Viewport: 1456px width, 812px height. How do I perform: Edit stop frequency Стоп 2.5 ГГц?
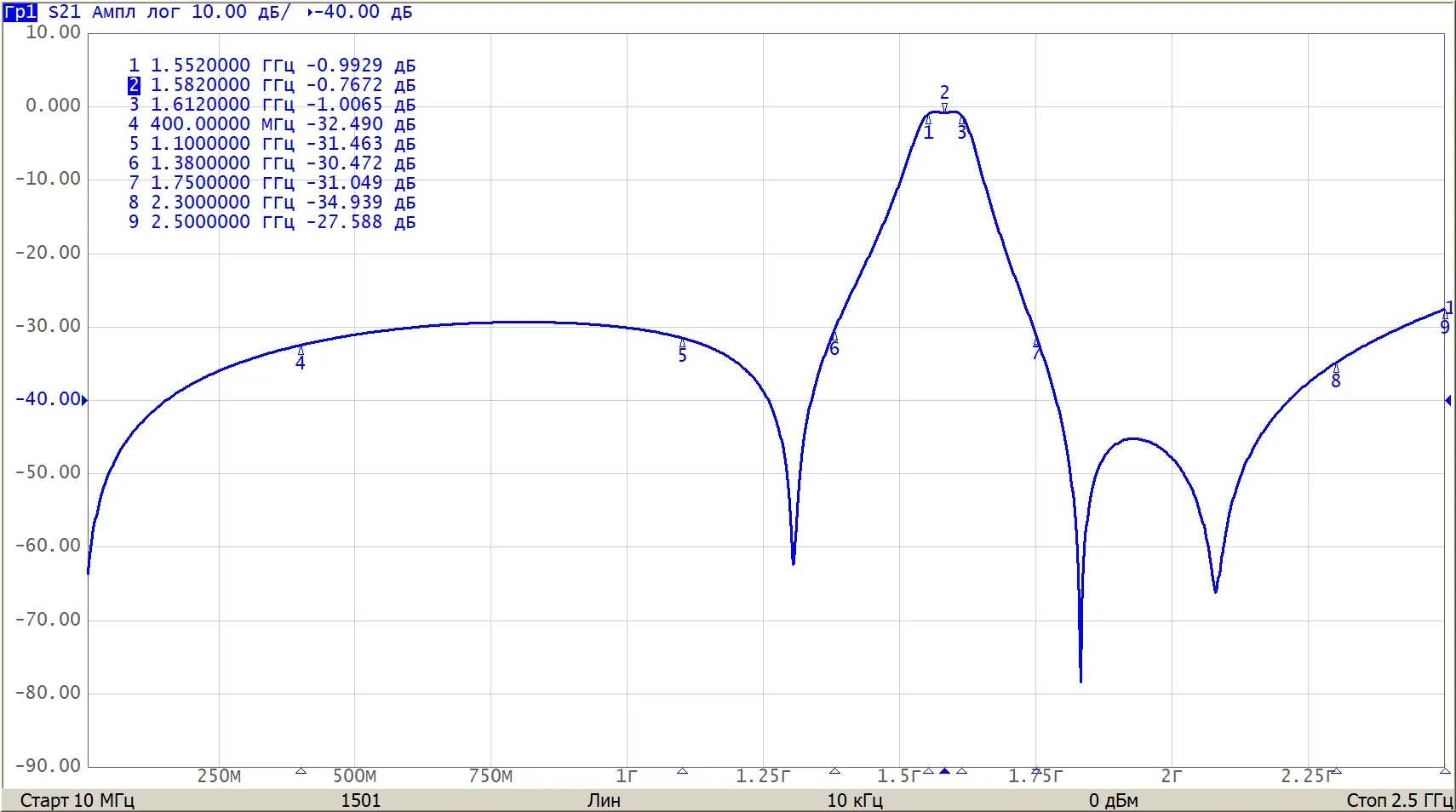pos(1400,800)
